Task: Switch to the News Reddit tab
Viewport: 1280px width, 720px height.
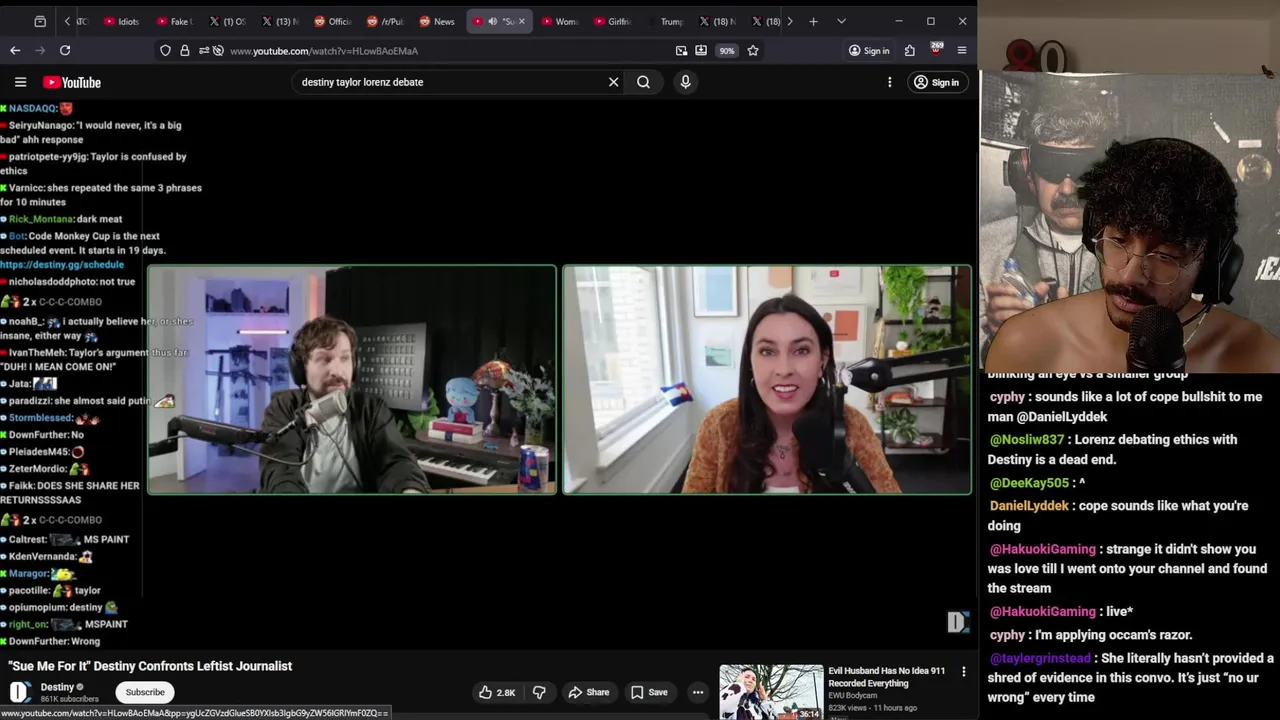Action: pos(437,21)
